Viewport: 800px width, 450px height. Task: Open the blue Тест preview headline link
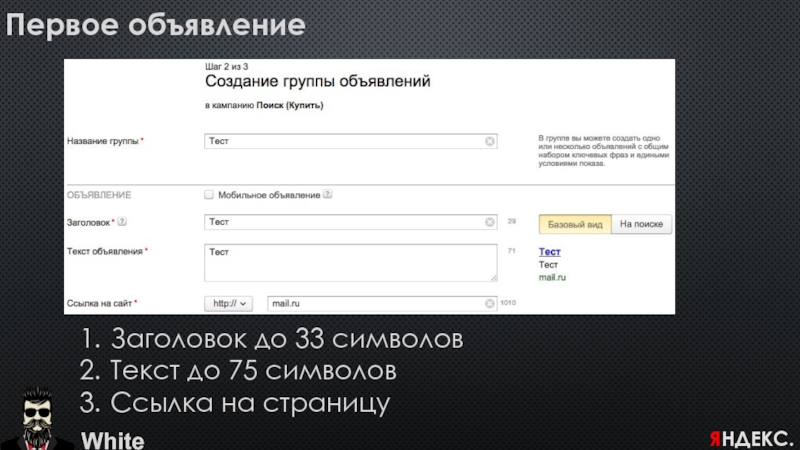(x=549, y=252)
